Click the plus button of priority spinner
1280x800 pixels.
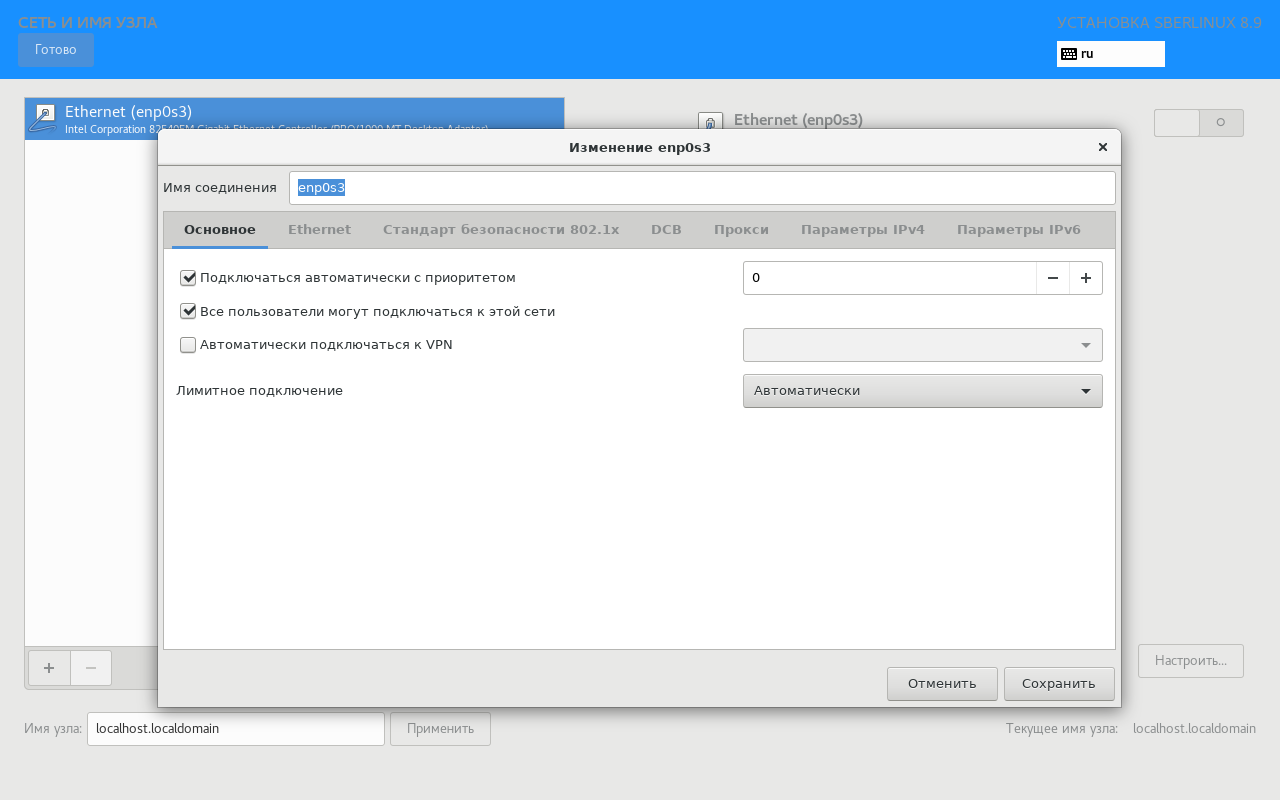1085,278
